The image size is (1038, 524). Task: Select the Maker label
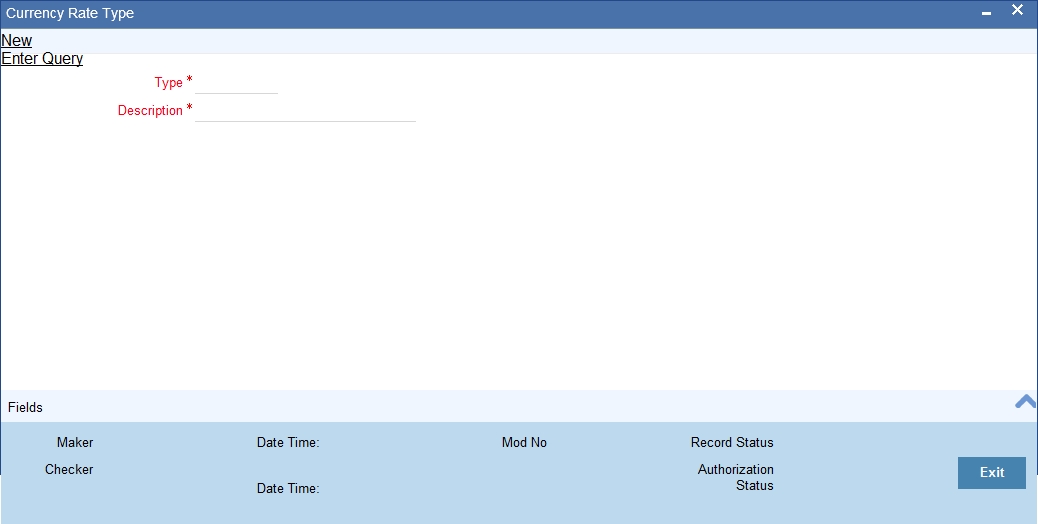(75, 443)
